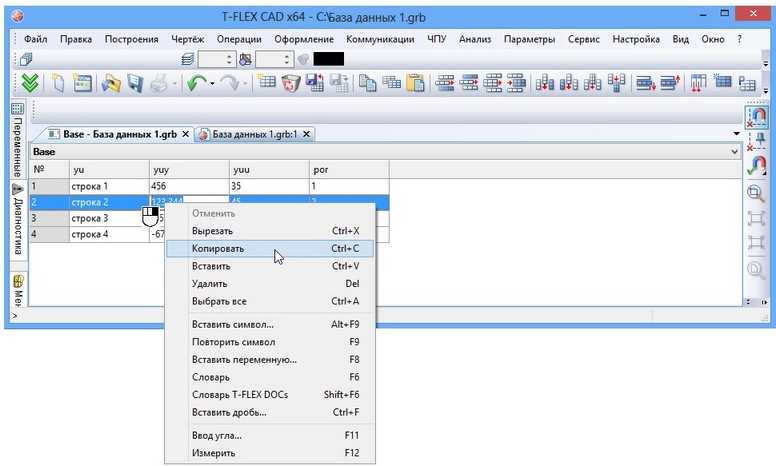Toggle the pin icon in right toolbar
This screenshot has height=466, width=776.
click(x=757, y=141)
